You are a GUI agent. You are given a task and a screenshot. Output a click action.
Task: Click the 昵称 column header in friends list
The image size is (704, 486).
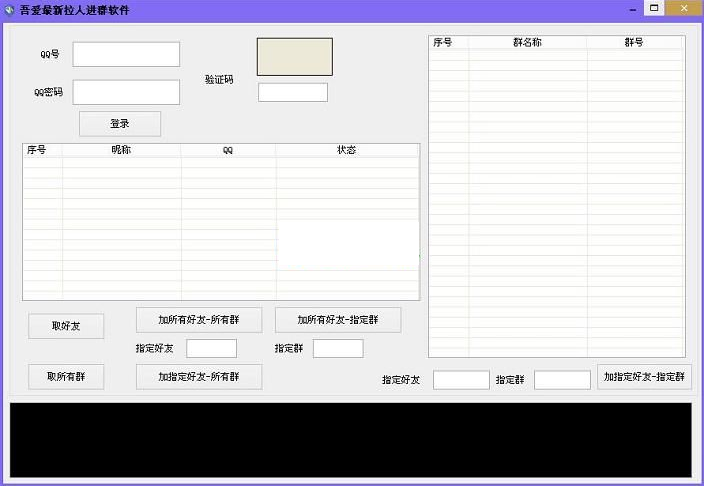[121, 150]
